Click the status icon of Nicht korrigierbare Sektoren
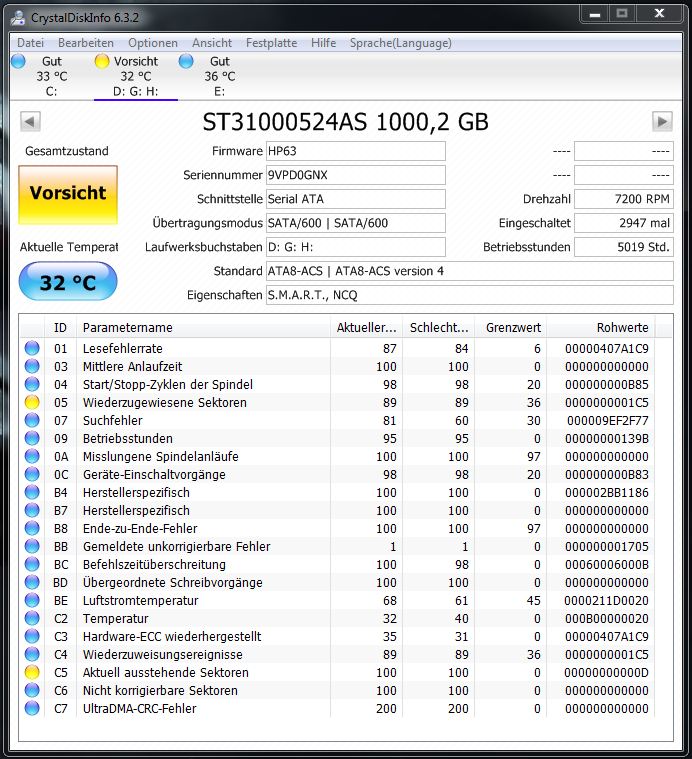Viewport: 692px width, 759px height. 32,690
